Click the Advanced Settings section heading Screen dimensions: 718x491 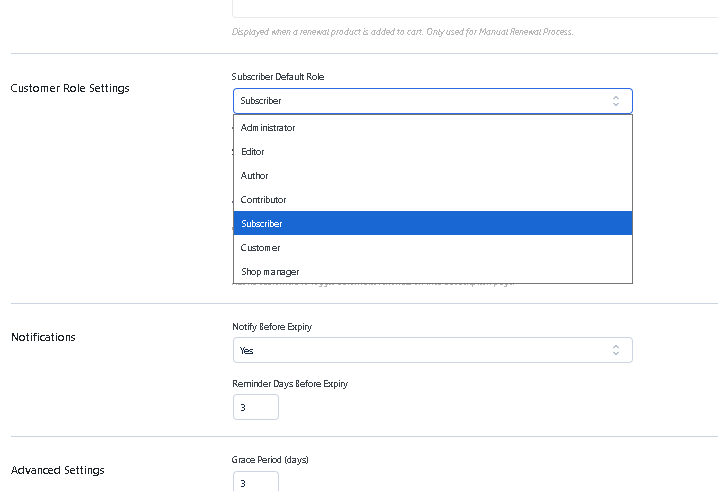57,470
